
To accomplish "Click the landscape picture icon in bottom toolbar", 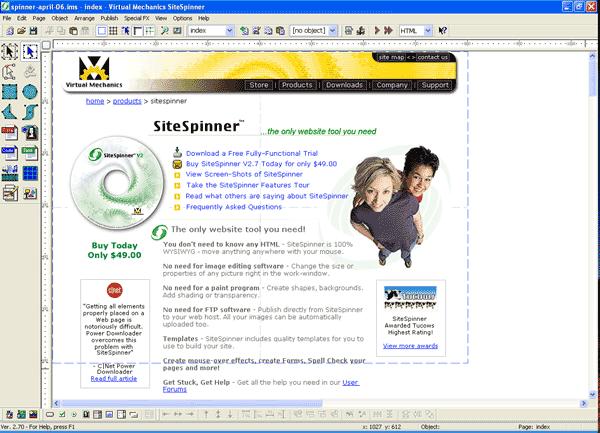I will click(x=33, y=414).
